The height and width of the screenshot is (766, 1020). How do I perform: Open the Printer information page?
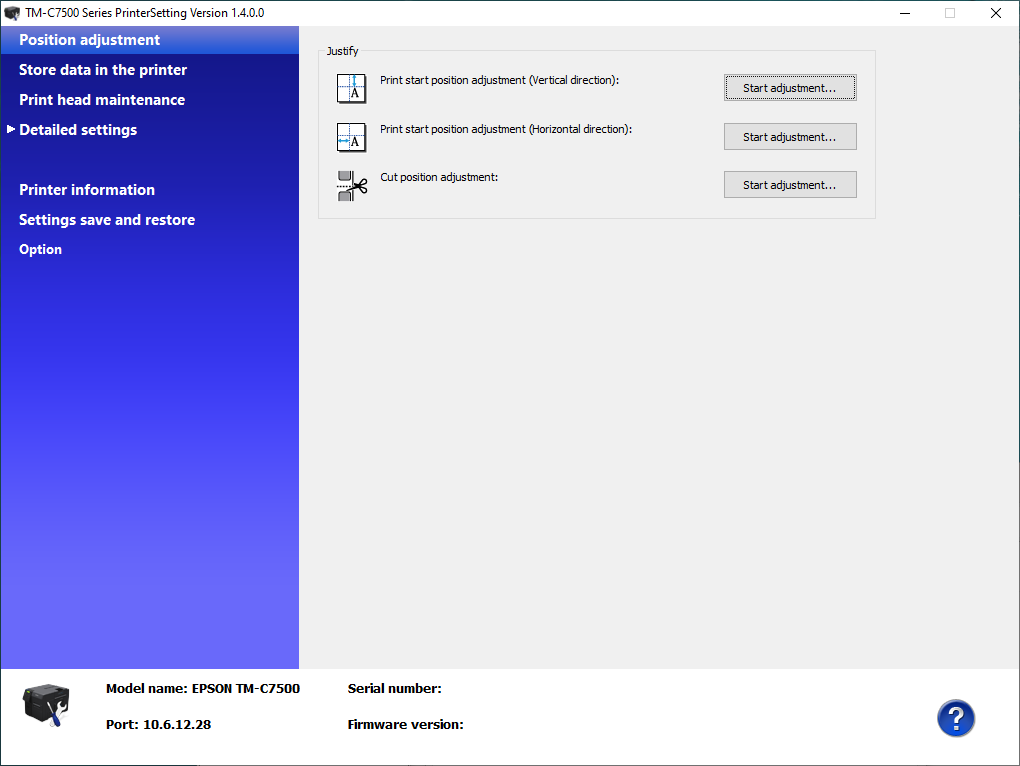86,190
